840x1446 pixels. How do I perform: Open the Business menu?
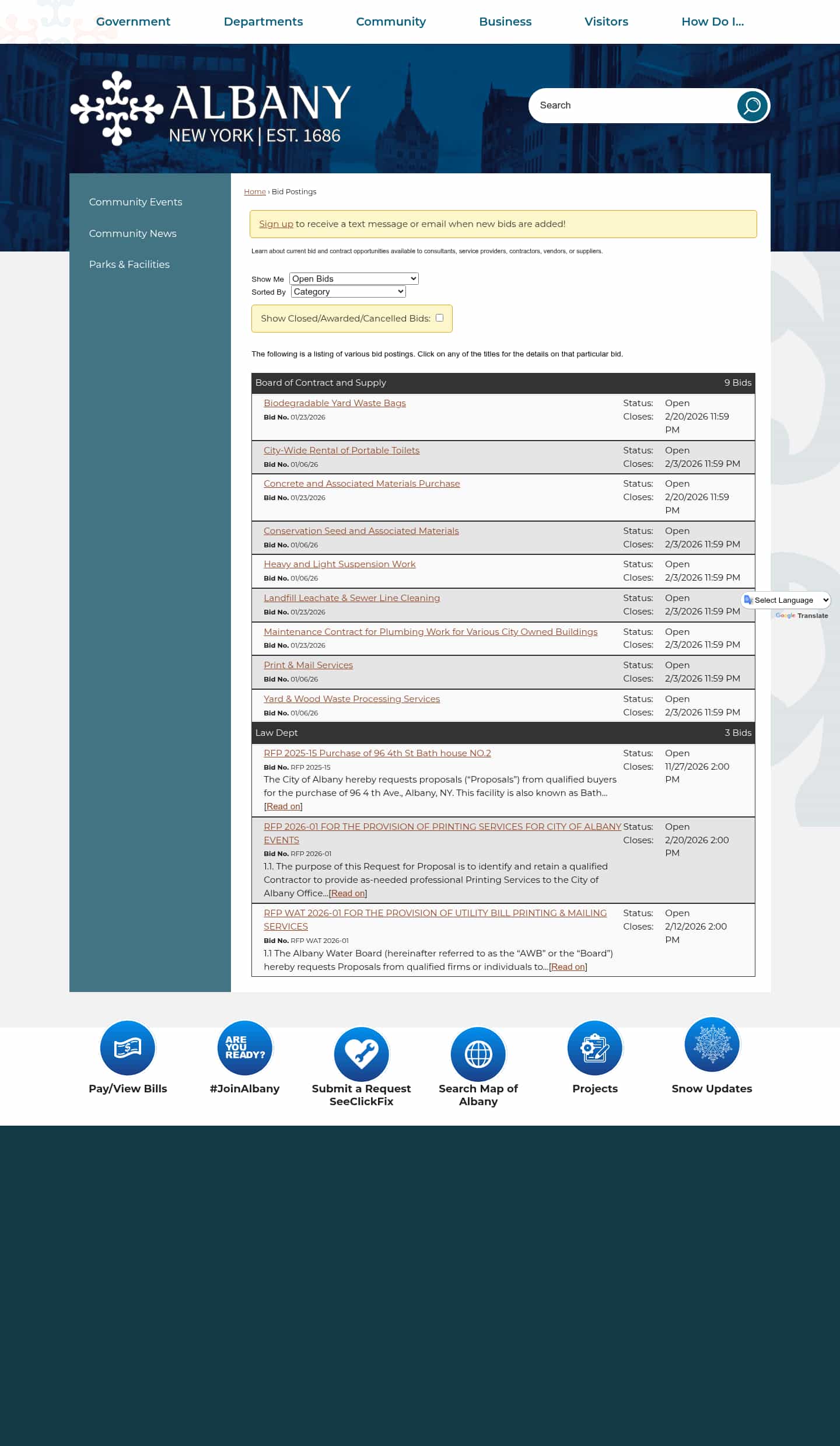point(505,22)
